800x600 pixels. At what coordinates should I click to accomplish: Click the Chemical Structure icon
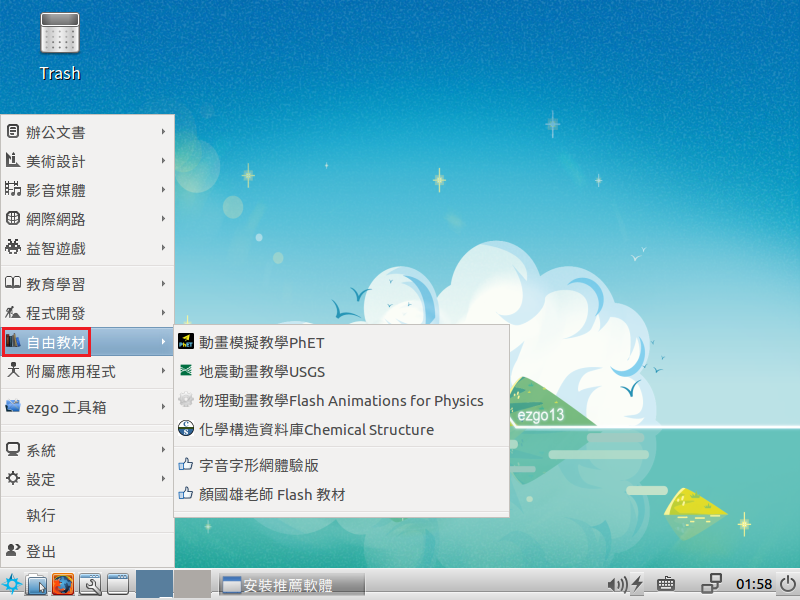(186, 429)
